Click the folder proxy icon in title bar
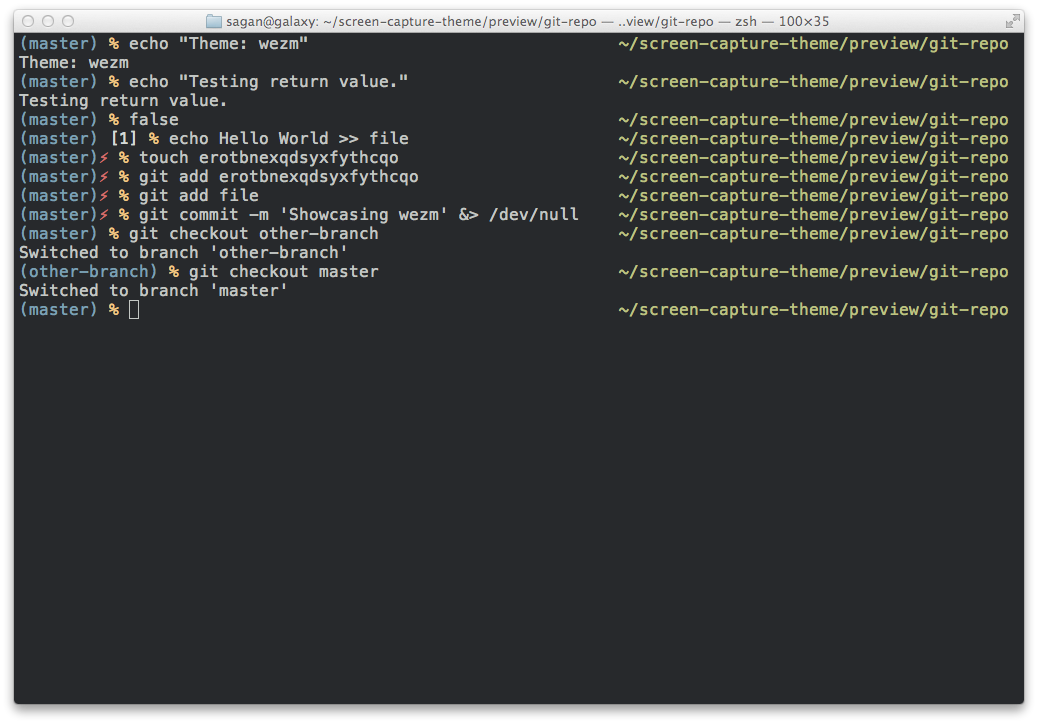 (x=214, y=21)
